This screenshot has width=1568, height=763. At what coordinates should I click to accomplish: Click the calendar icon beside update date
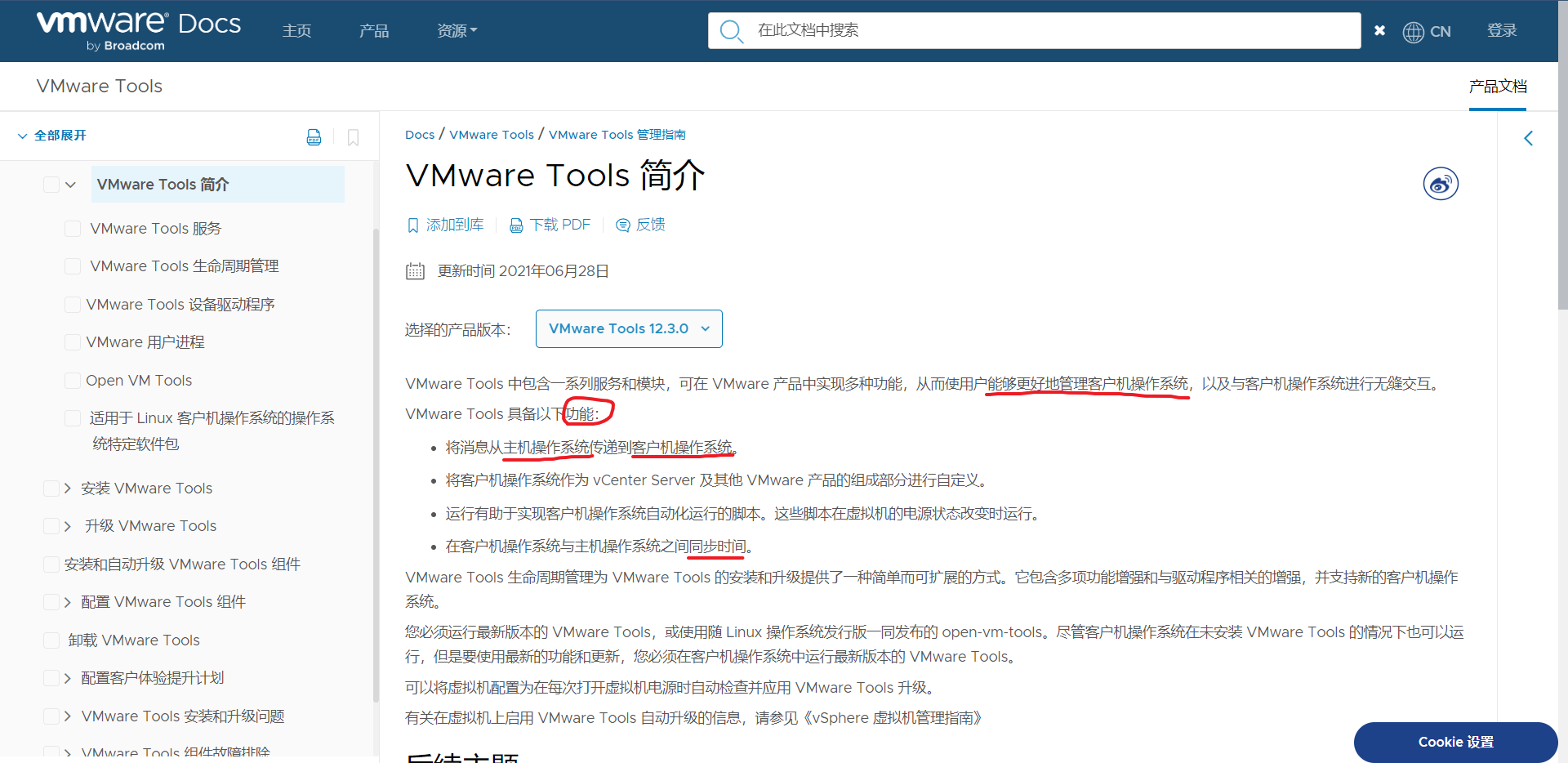click(415, 271)
